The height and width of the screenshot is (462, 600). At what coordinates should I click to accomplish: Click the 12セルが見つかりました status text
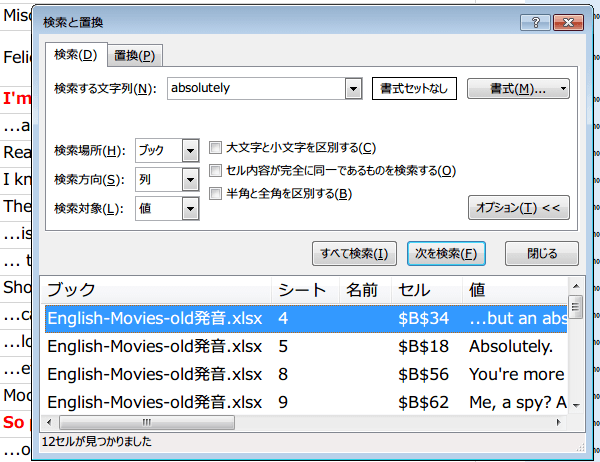[x=96, y=442]
